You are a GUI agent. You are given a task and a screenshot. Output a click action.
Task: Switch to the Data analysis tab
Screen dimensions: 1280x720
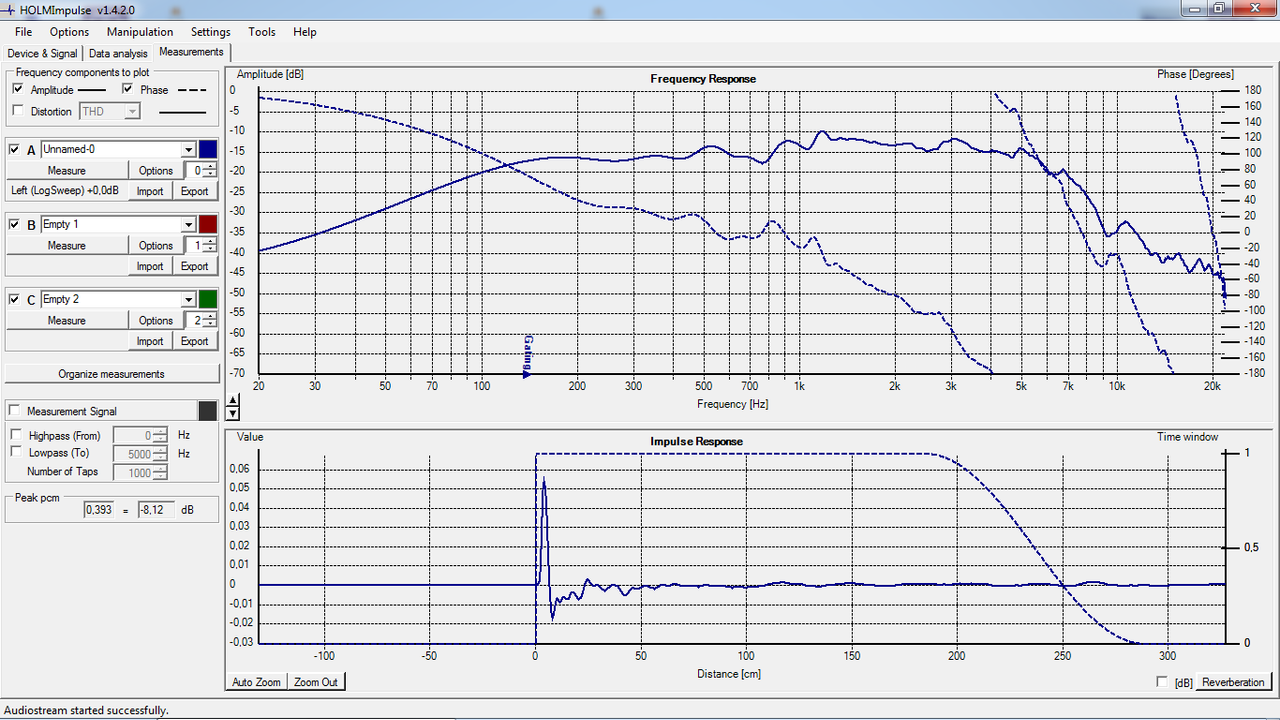[x=118, y=53]
